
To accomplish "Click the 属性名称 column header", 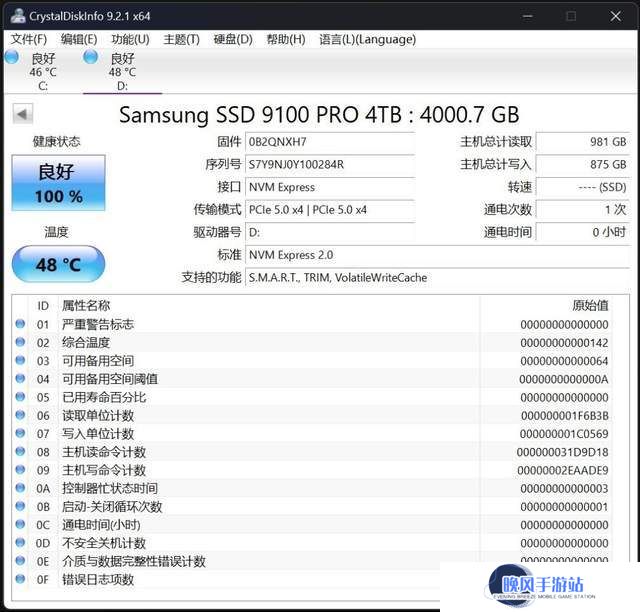I will pos(86,306).
